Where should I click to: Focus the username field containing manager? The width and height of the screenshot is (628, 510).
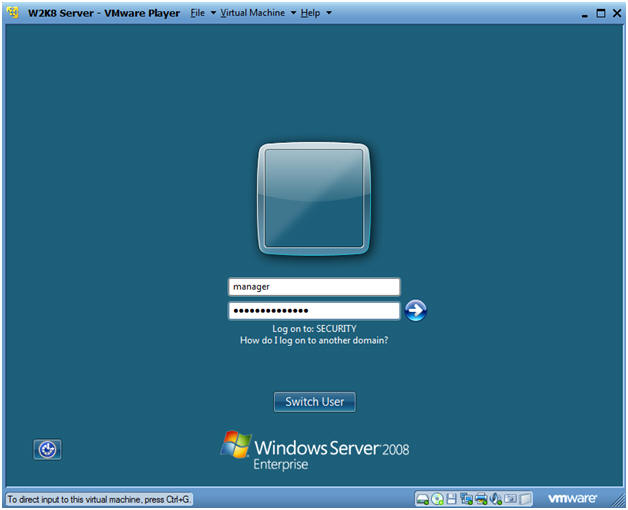pyautogui.click(x=314, y=286)
